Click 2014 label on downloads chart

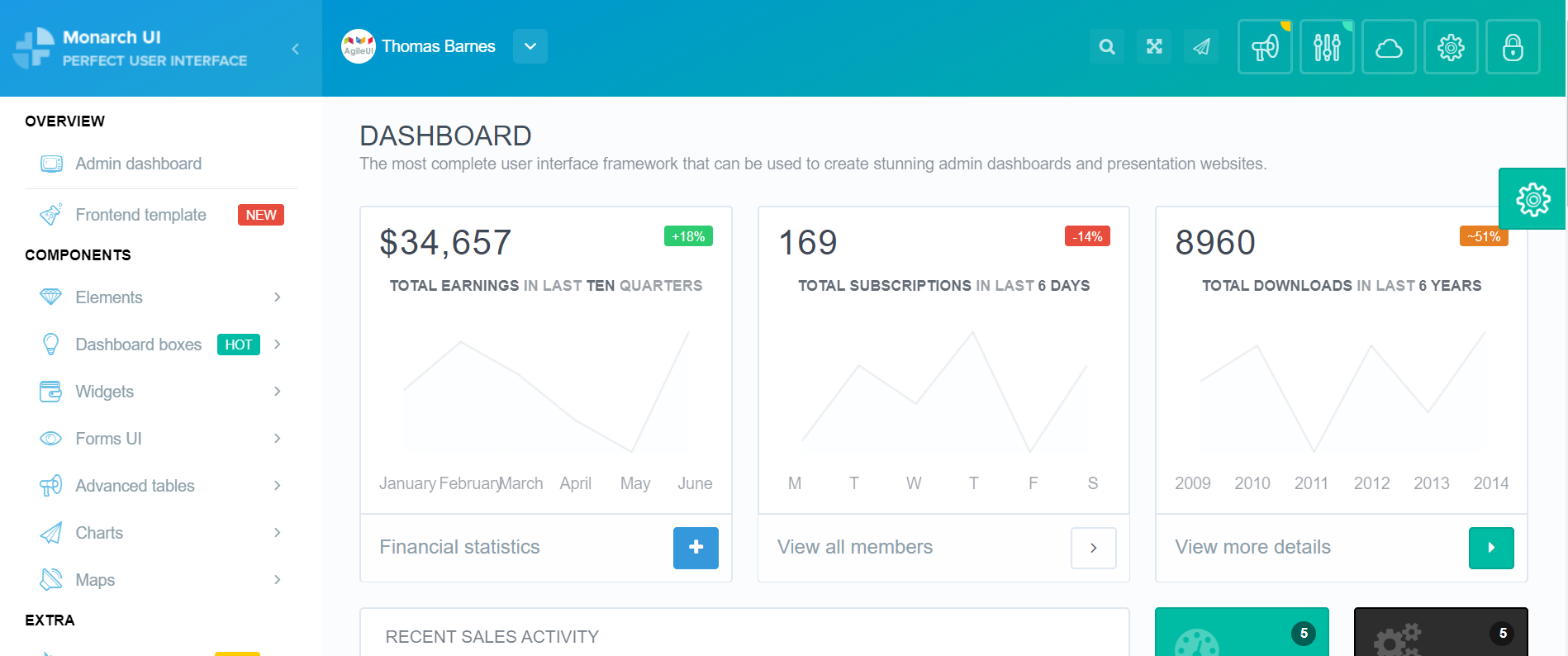[1491, 483]
